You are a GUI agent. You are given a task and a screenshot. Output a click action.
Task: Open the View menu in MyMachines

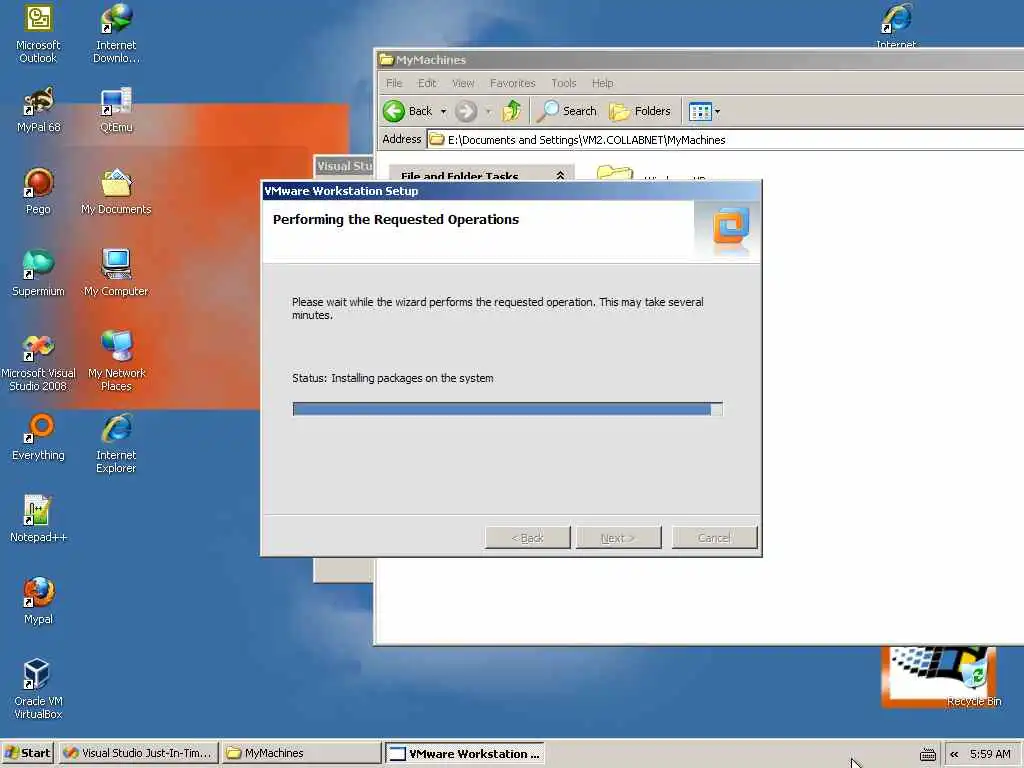pyautogui.click(x=463, y=83)
